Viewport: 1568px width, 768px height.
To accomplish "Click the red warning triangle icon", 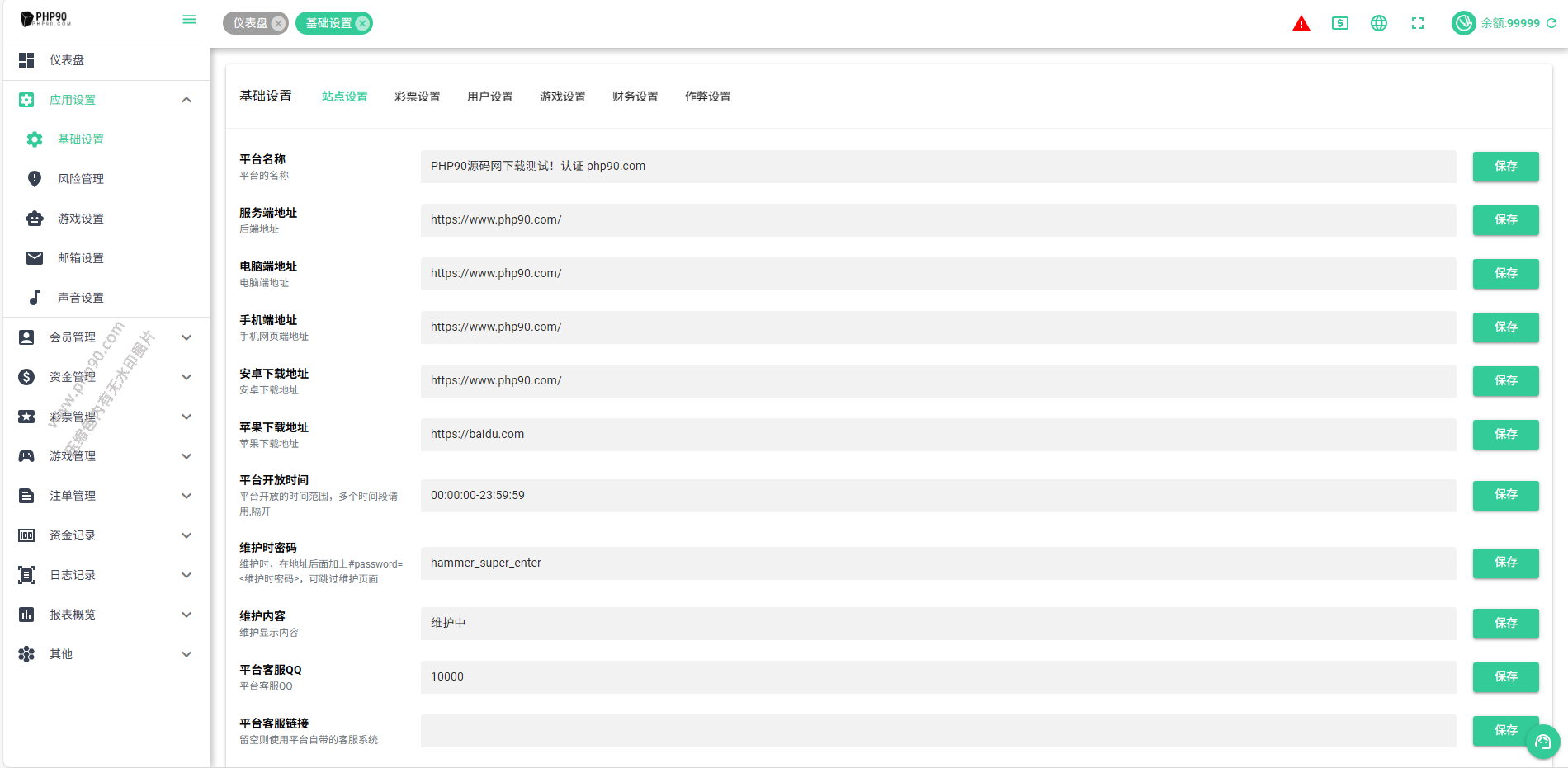I will coord(1301,24).
